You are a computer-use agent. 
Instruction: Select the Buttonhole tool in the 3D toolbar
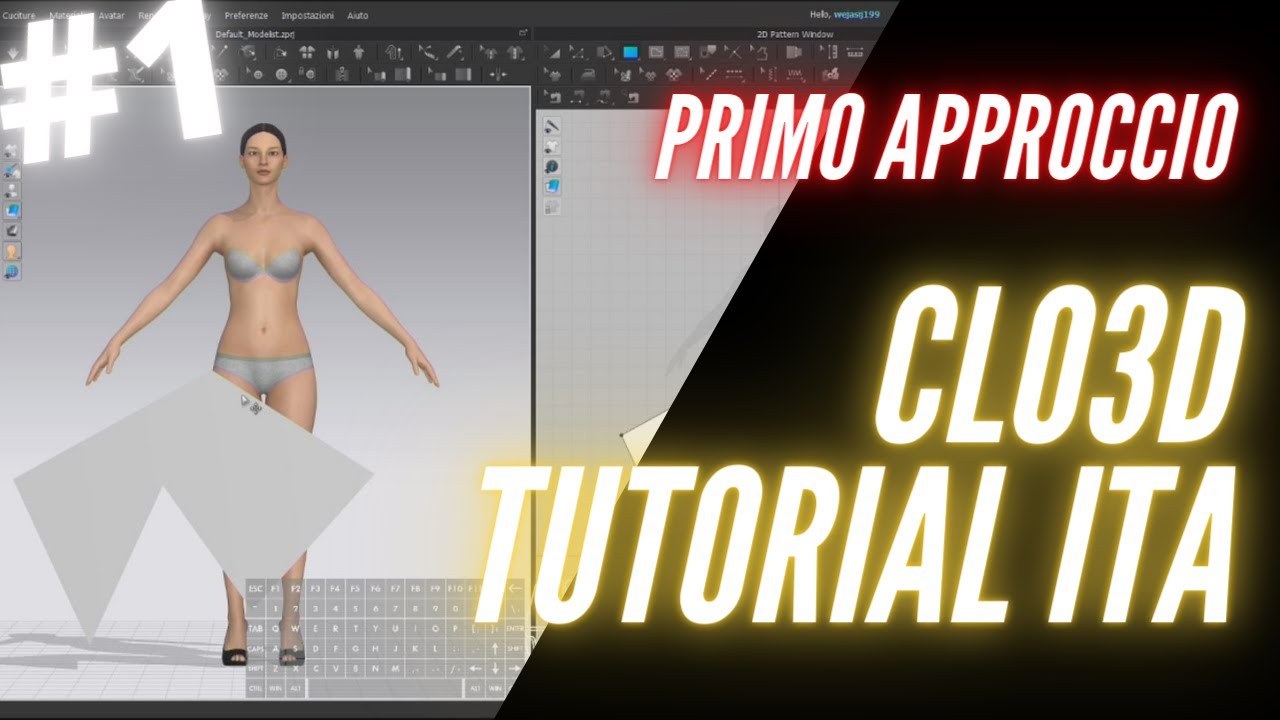click(306, 74)
